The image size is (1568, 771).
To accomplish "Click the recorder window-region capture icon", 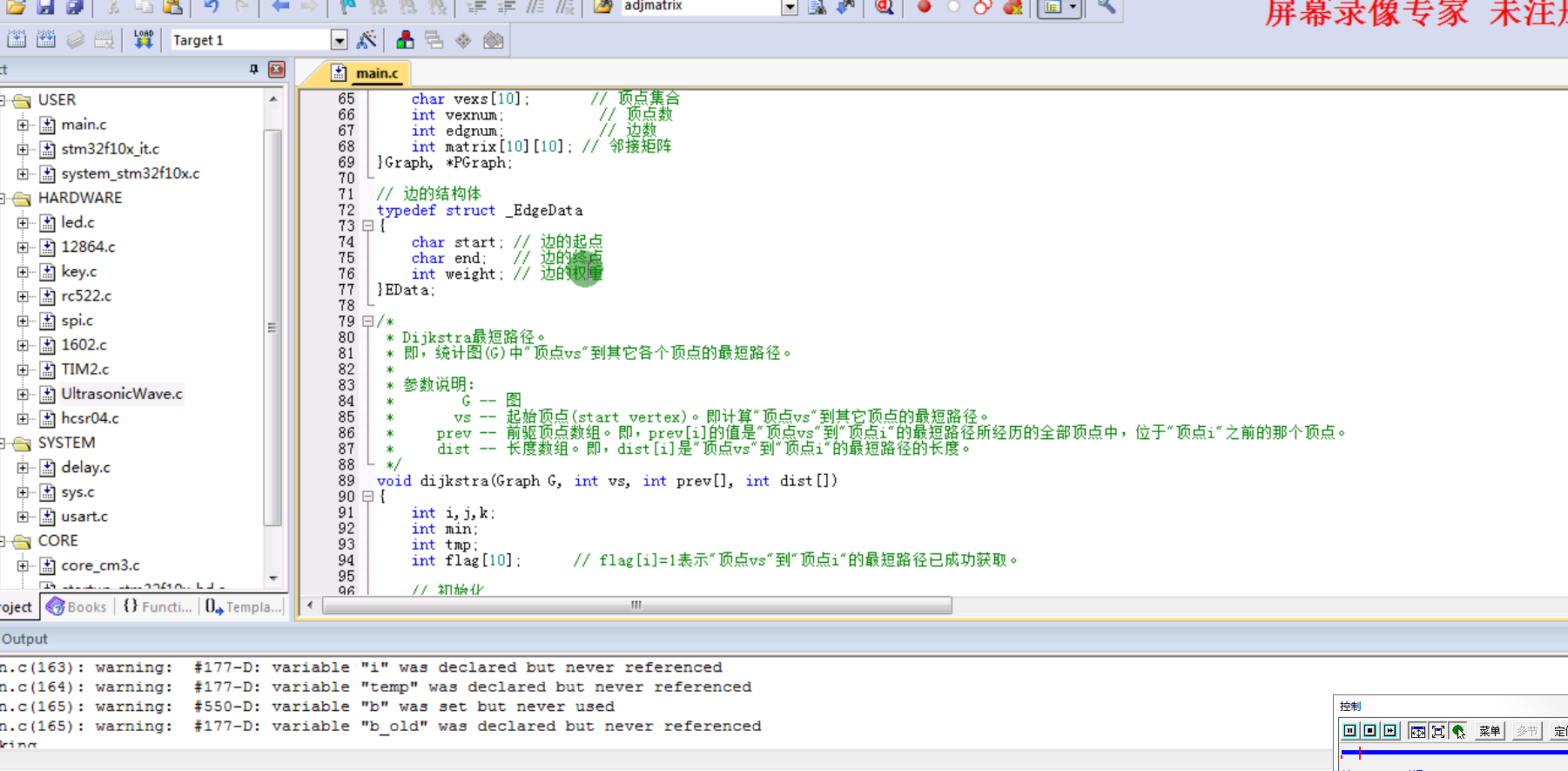I will click(1417, 731).
